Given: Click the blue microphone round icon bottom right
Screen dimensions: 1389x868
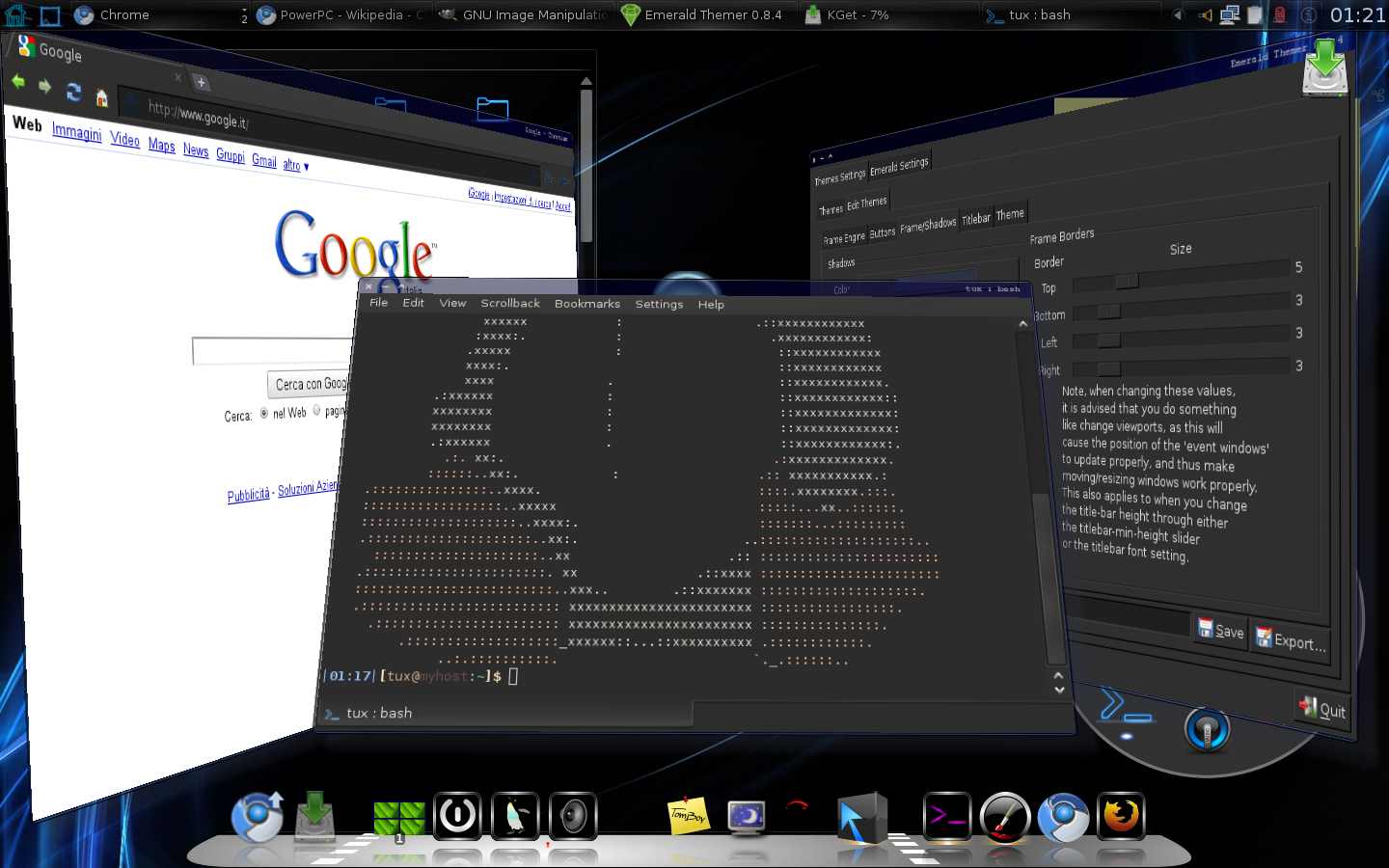Looking at the screenshot, I should [x=1207, y=730].
